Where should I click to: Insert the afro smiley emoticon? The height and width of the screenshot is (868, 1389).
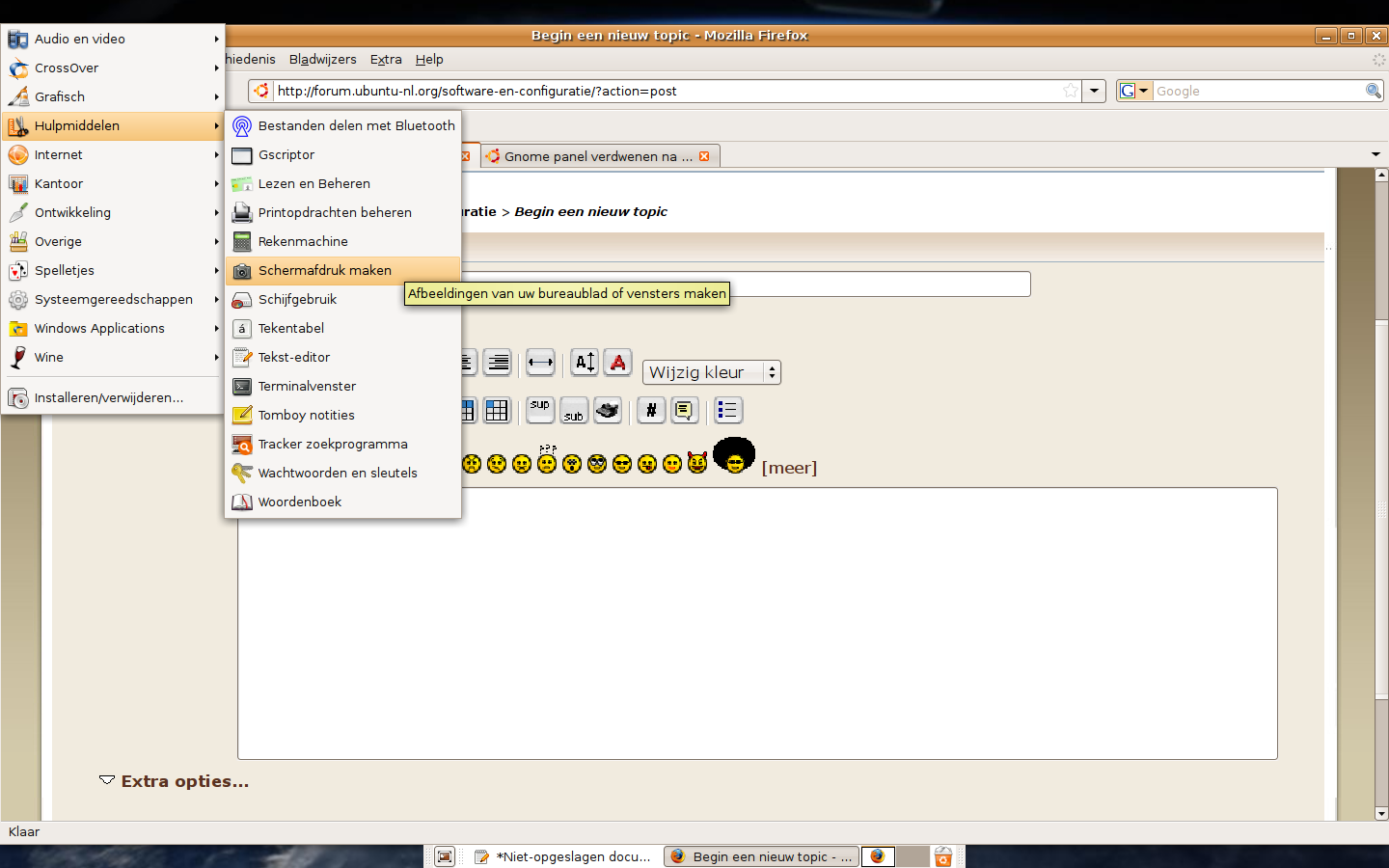(734, 456)
